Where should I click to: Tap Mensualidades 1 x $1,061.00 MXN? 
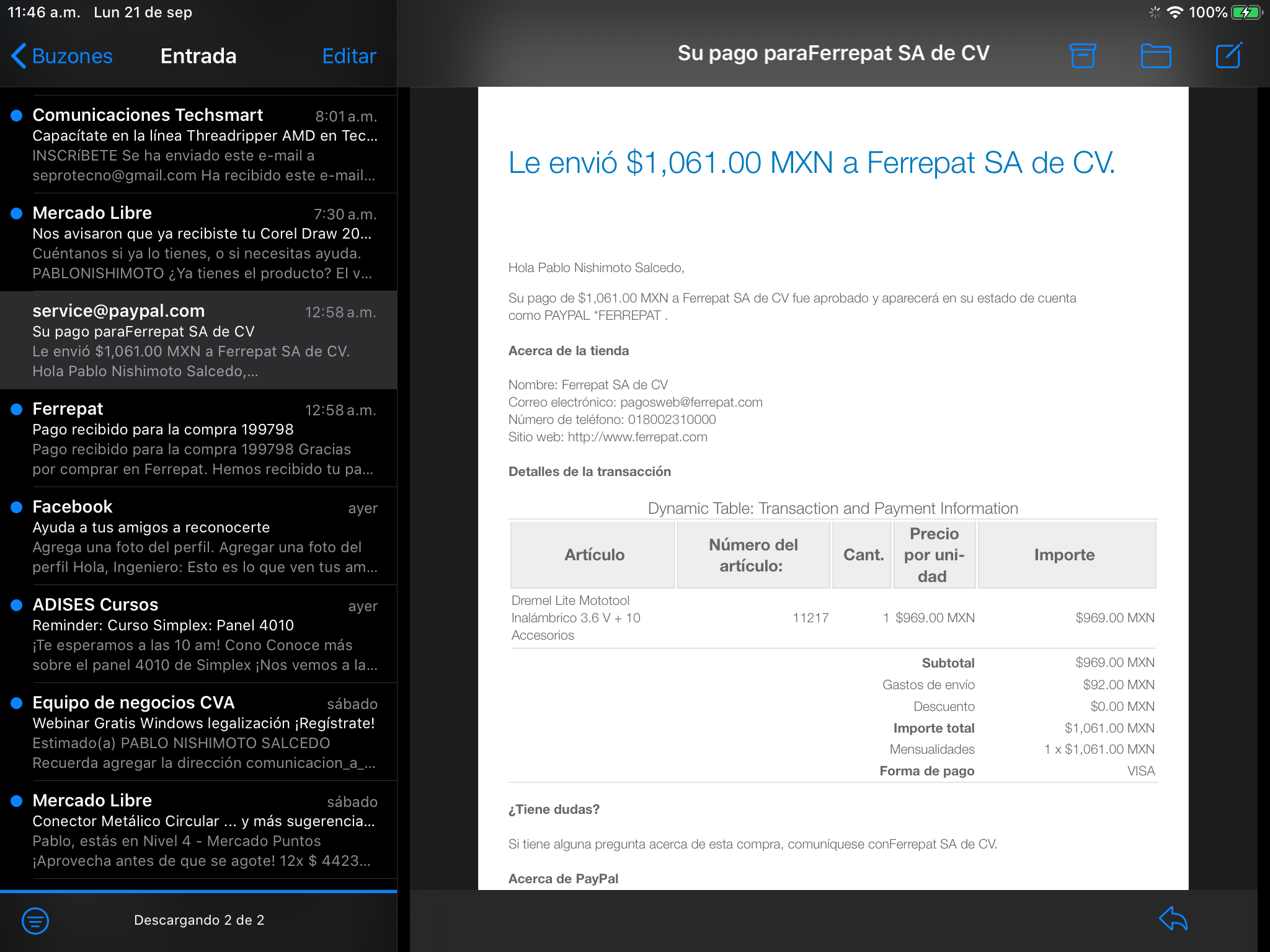1099,749
